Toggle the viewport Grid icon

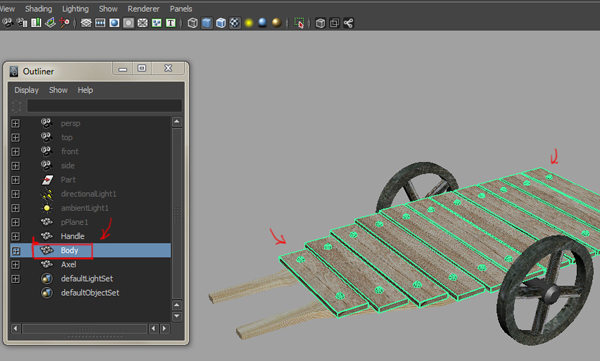[x=86, y=23]
